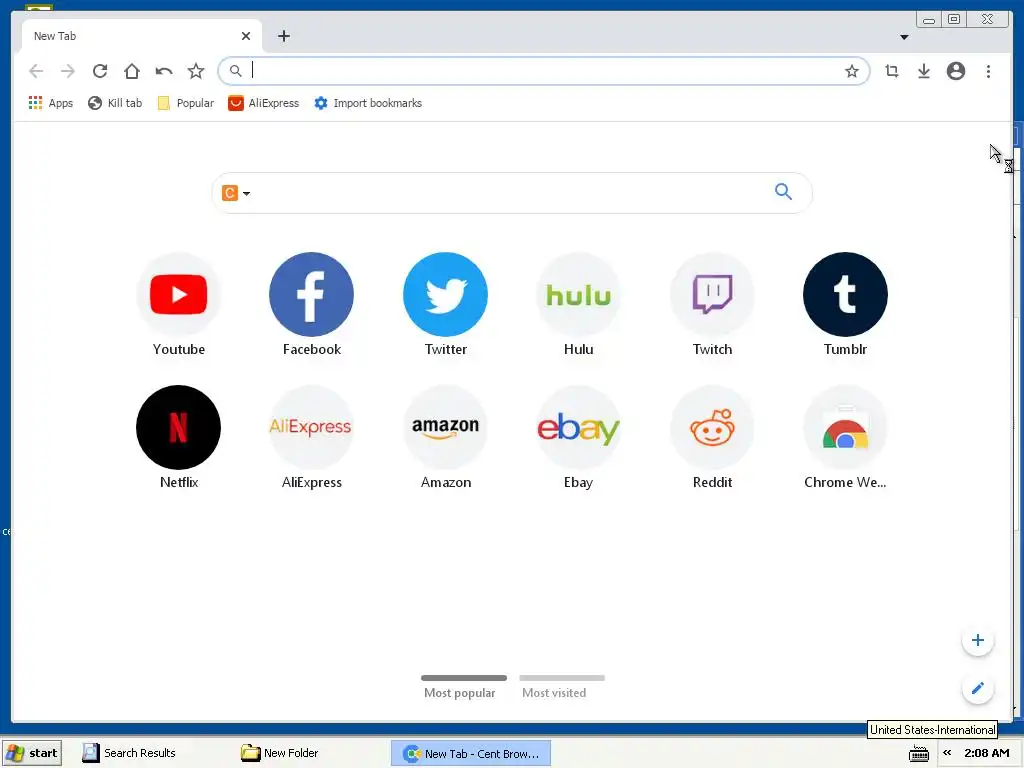Open the user profile icon
Viewport: 1024px width, 768px height.
tap(956, 71)
